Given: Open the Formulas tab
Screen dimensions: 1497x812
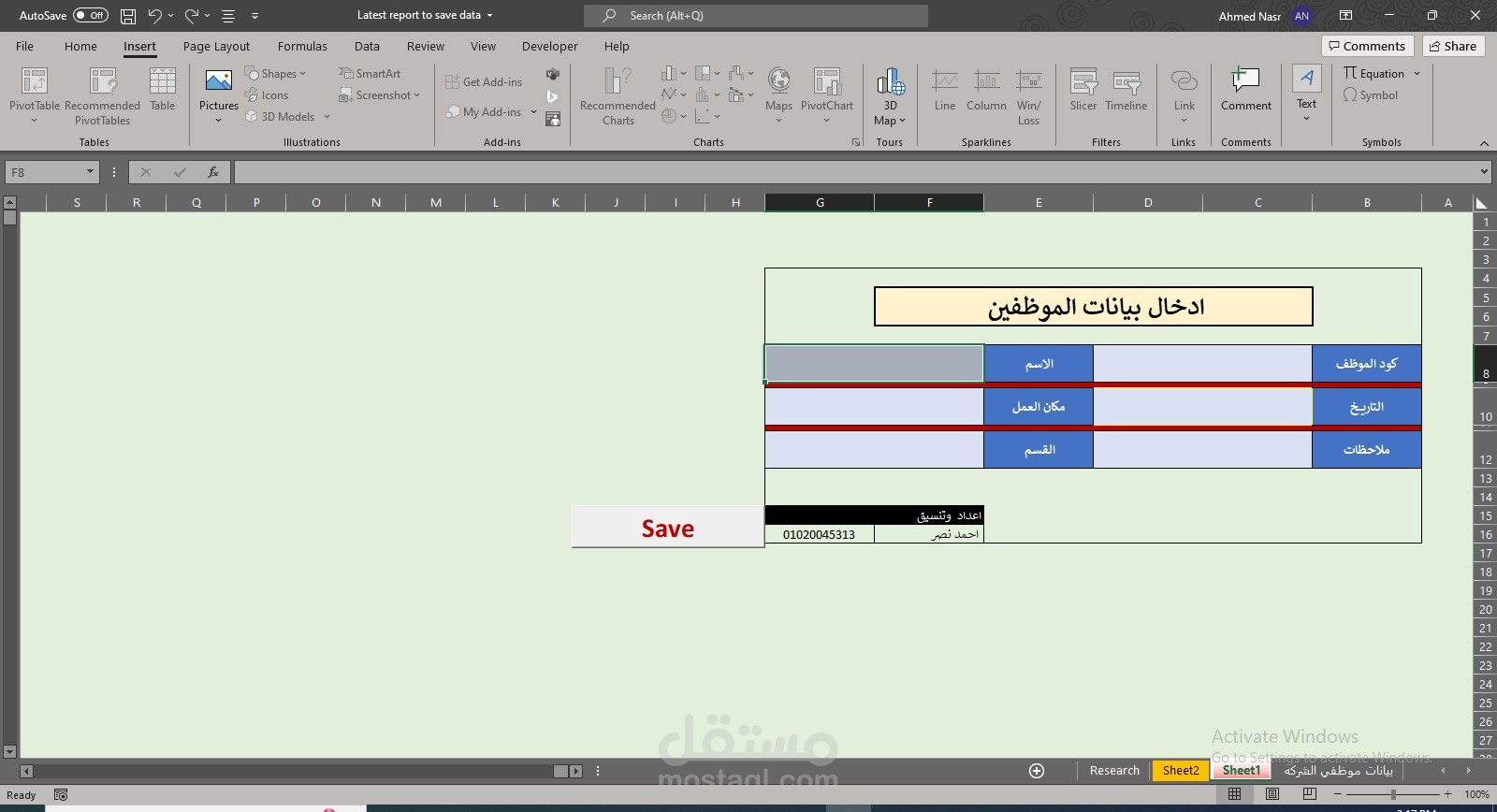Looking at the screenshot, I should 302,46.
